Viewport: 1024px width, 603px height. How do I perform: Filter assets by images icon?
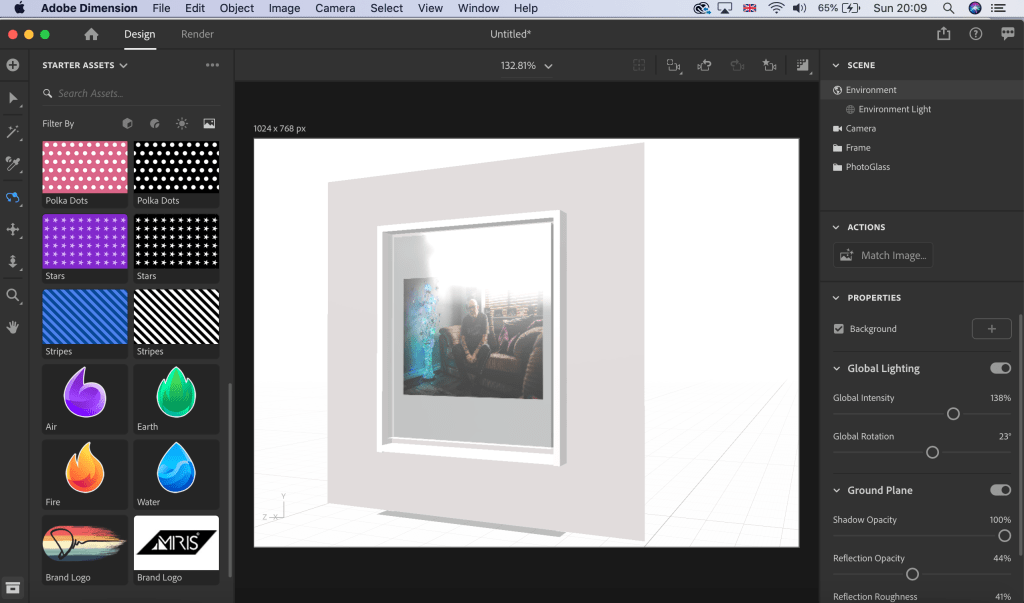[x=209, y=124]
